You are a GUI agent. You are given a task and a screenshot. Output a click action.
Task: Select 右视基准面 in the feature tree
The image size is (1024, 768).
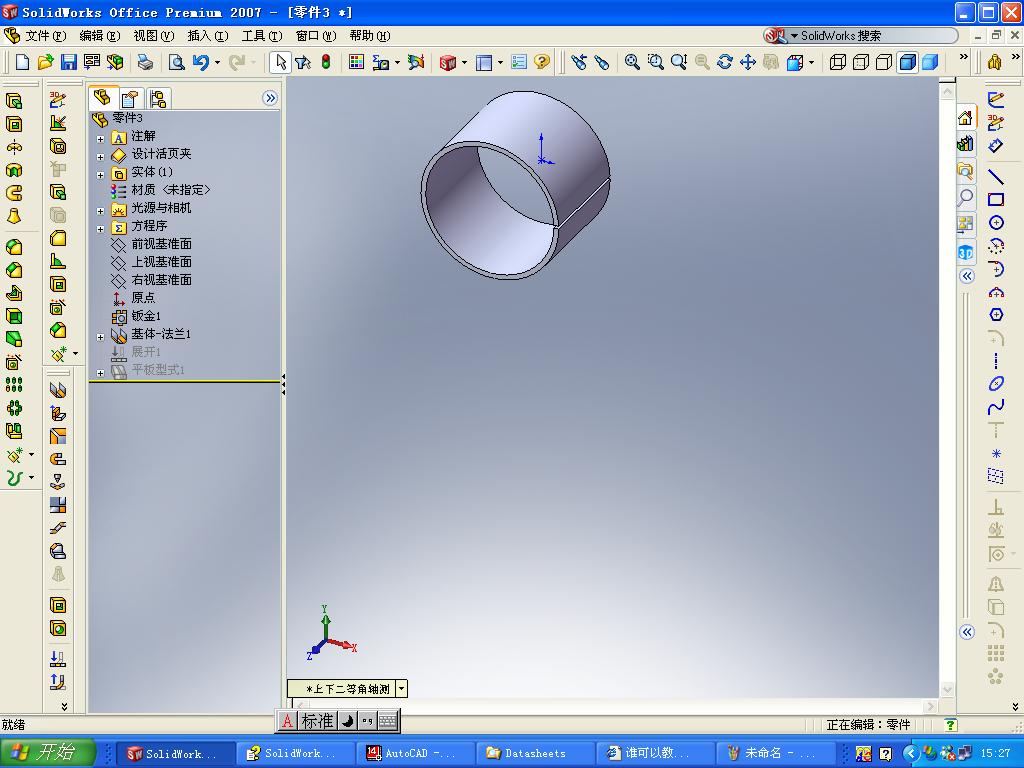(x=161, y=280)
